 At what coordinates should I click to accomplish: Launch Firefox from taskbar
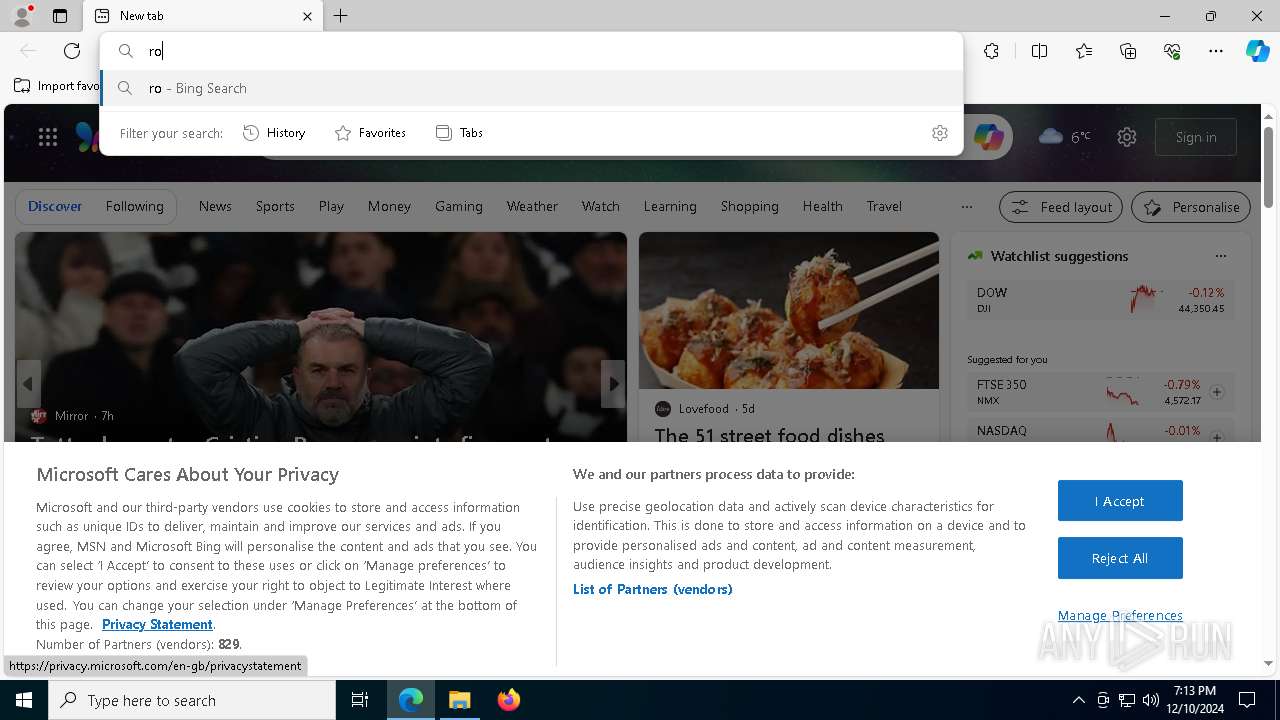[x=509, y=700]
